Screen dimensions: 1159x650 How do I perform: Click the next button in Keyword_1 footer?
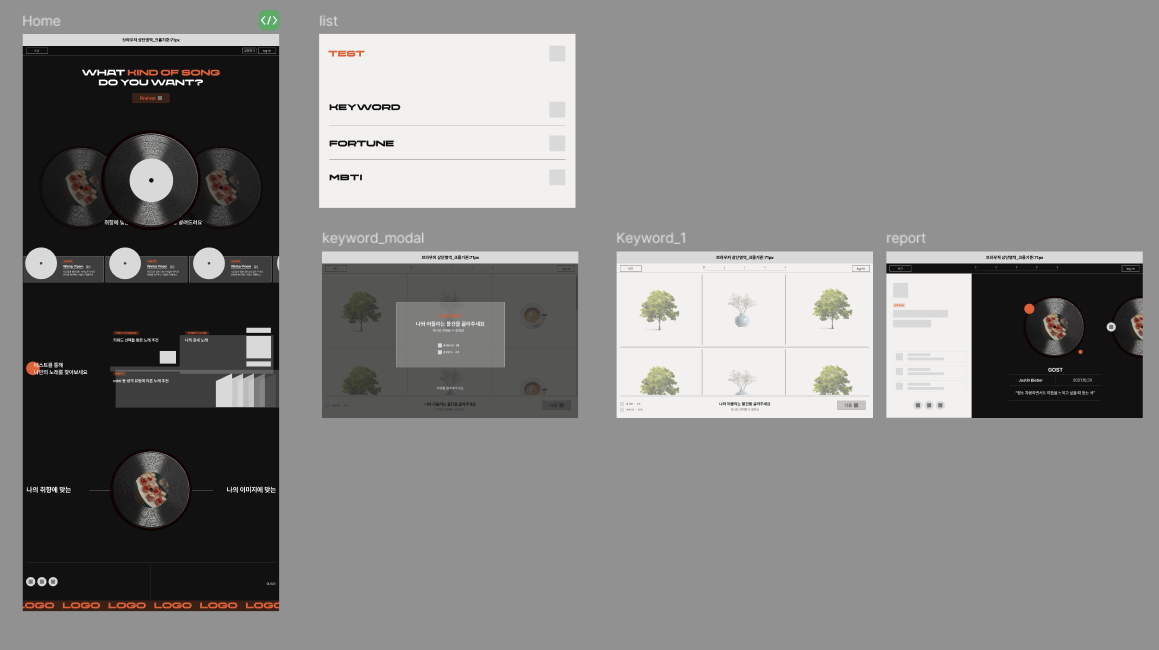tap(852, 405)
